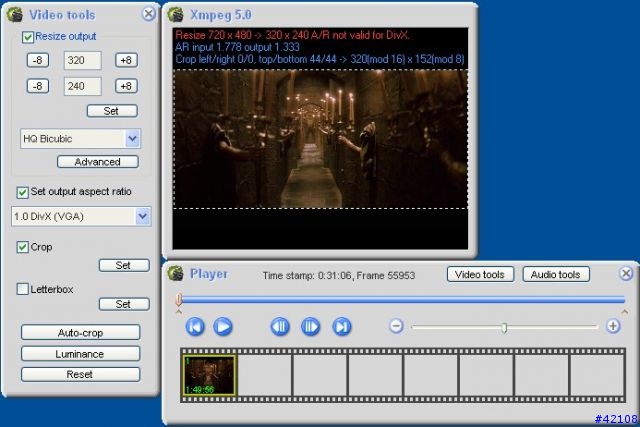
Task: Step back one frame in Player
Action: tap(280, 327)
